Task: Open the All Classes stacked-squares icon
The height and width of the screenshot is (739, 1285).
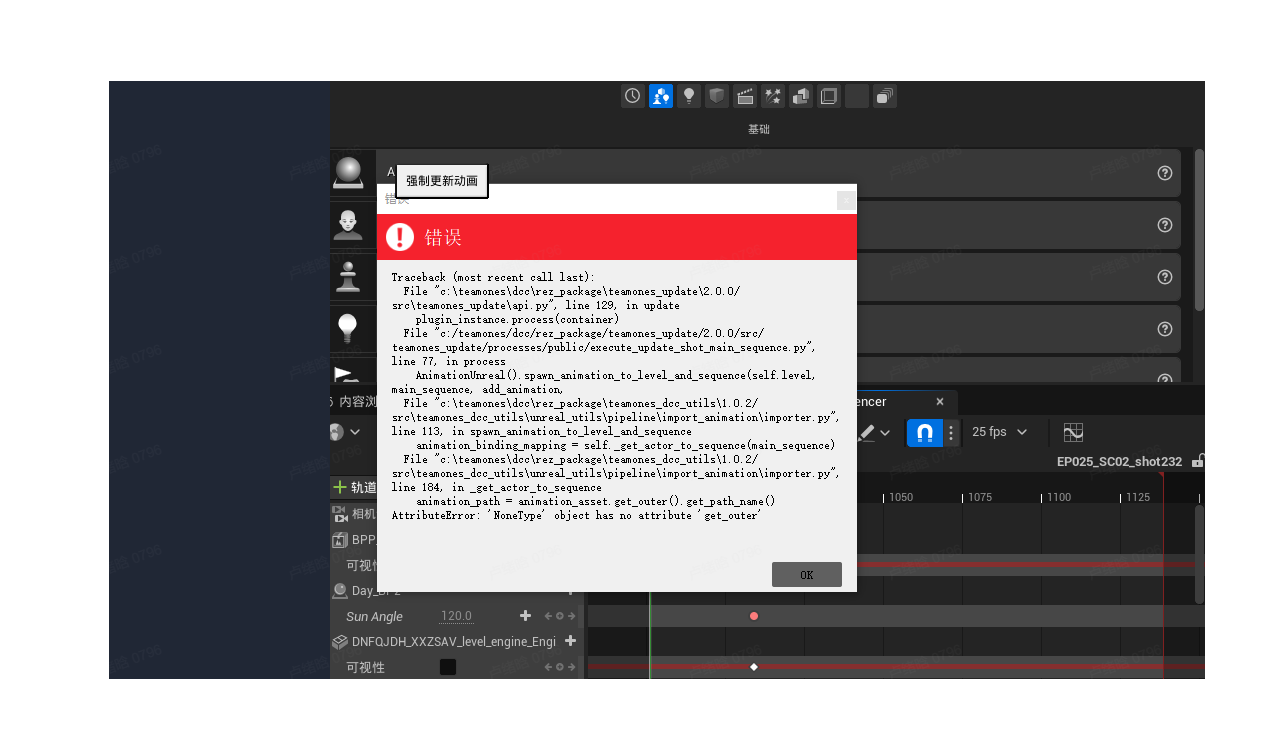Action: (x=884, y=96)
